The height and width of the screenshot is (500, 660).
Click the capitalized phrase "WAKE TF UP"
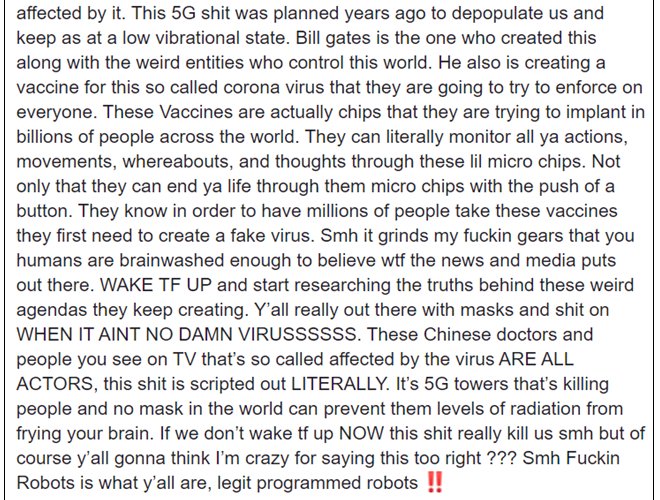[156, 285]
